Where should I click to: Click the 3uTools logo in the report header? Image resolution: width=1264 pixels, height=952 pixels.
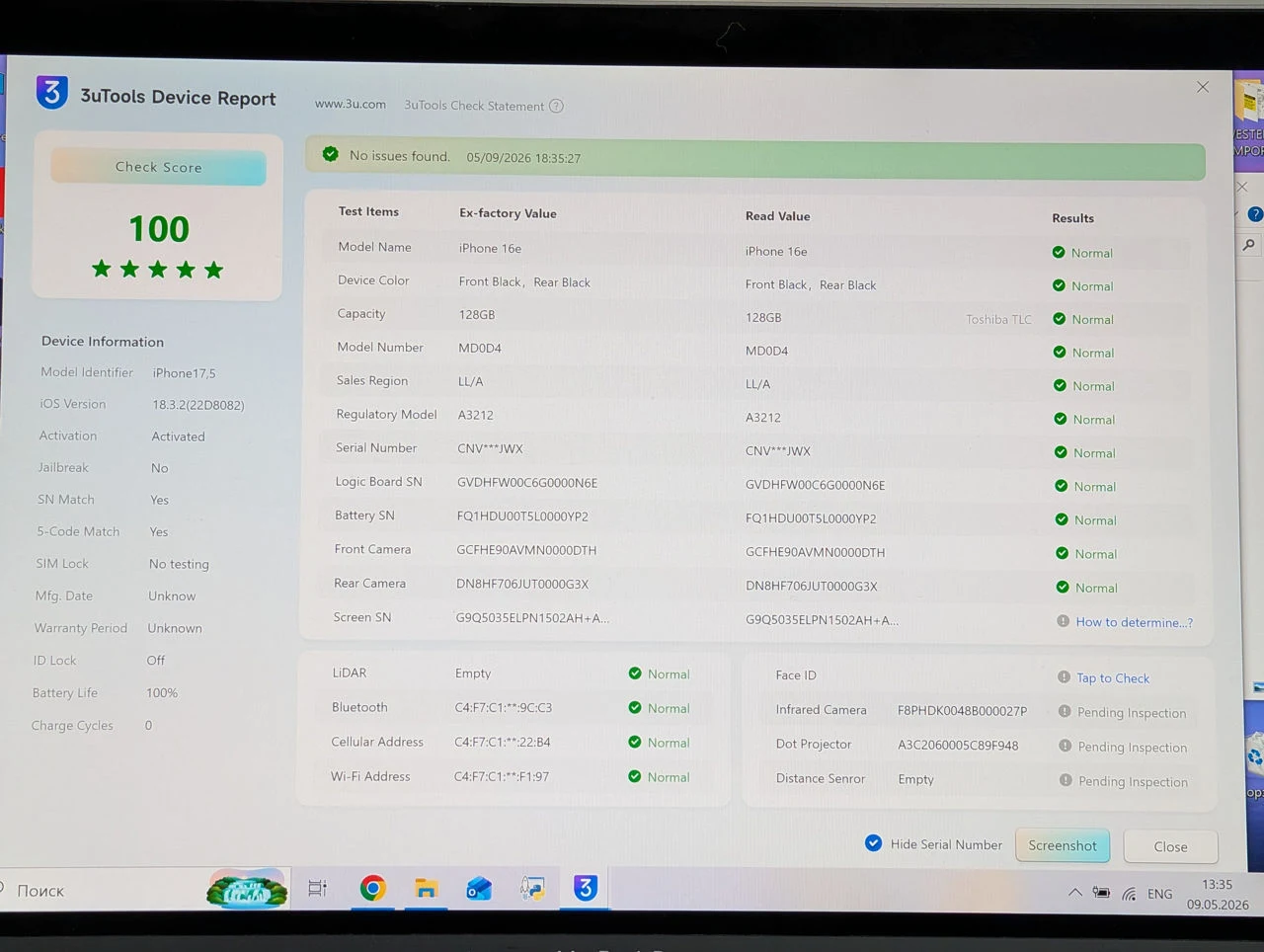[x=52, y=92]
